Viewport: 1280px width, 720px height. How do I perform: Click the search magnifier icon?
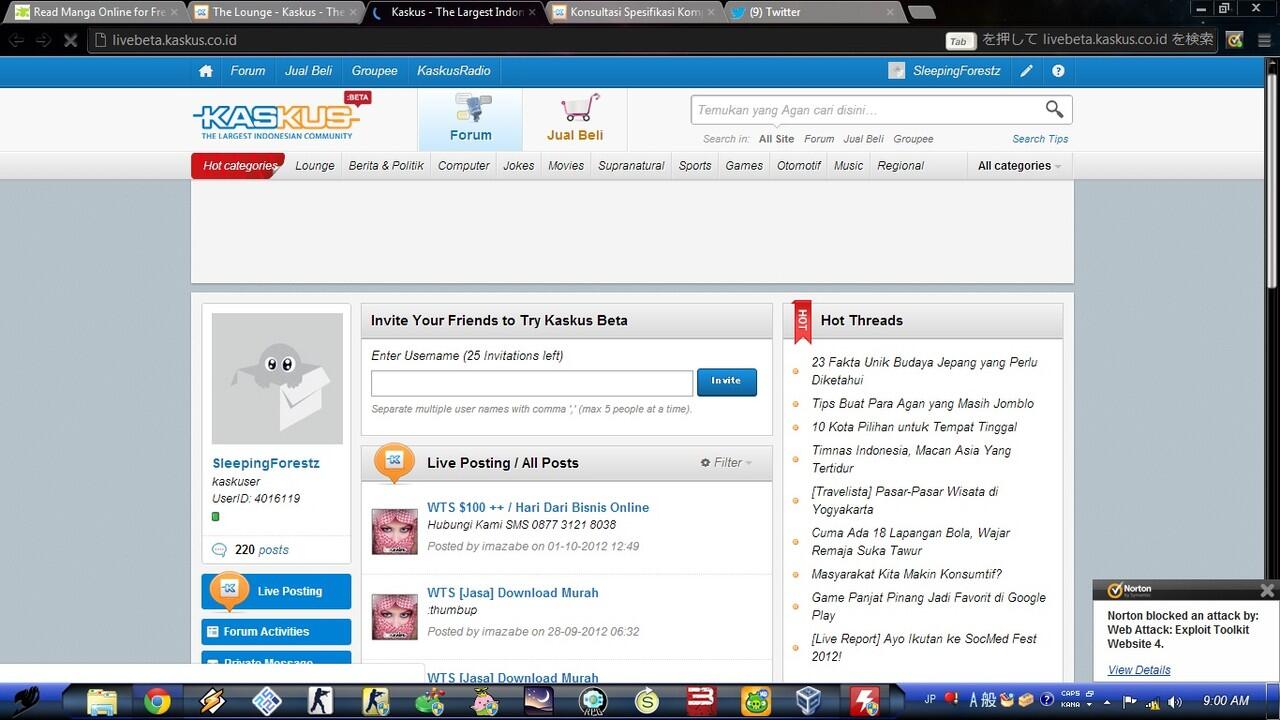pos(1054,109)
